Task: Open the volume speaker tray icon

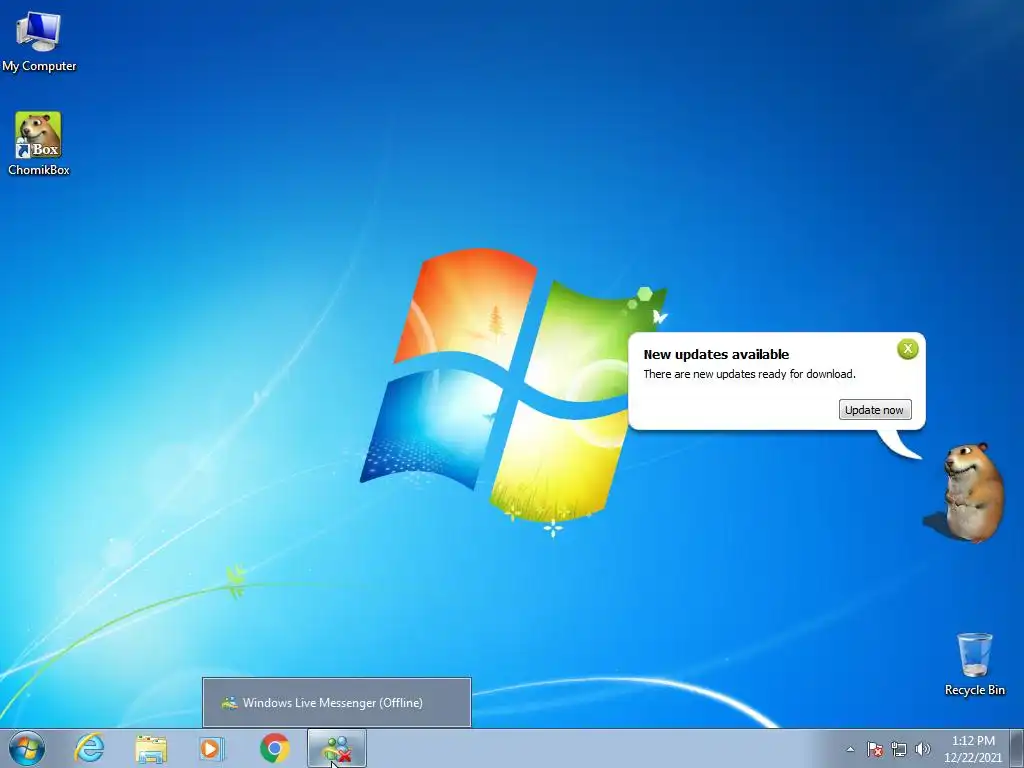Action: pos(922,749)
